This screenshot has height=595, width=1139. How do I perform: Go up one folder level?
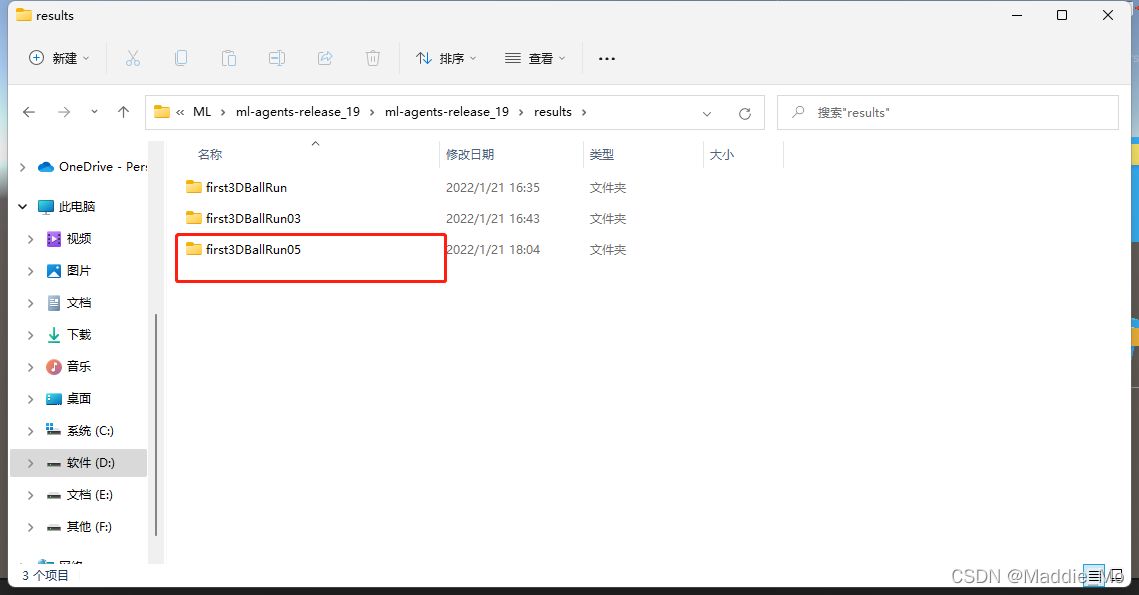[123, 112]
